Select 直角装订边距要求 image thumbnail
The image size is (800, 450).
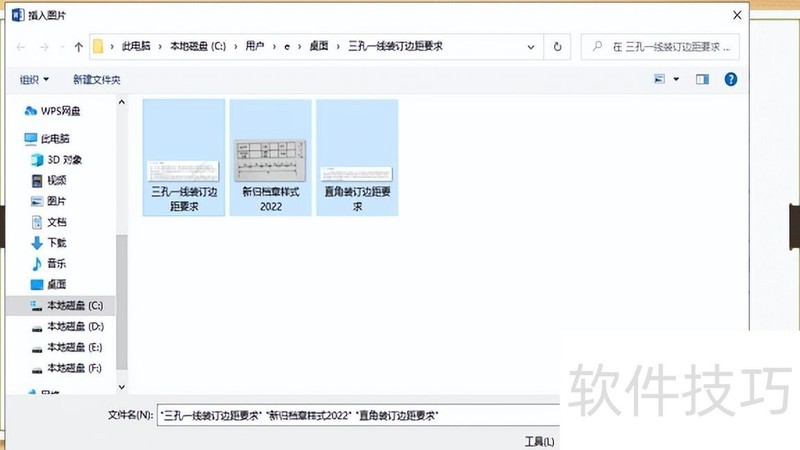[x=357, y=158]
